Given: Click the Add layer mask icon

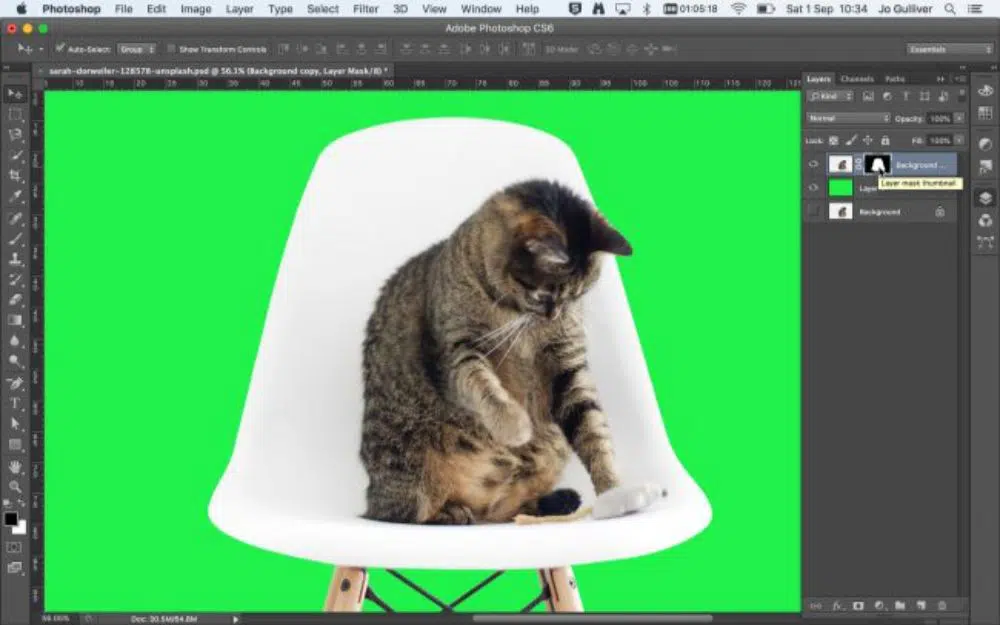Looking at the screenshot, I should [858, 605].
